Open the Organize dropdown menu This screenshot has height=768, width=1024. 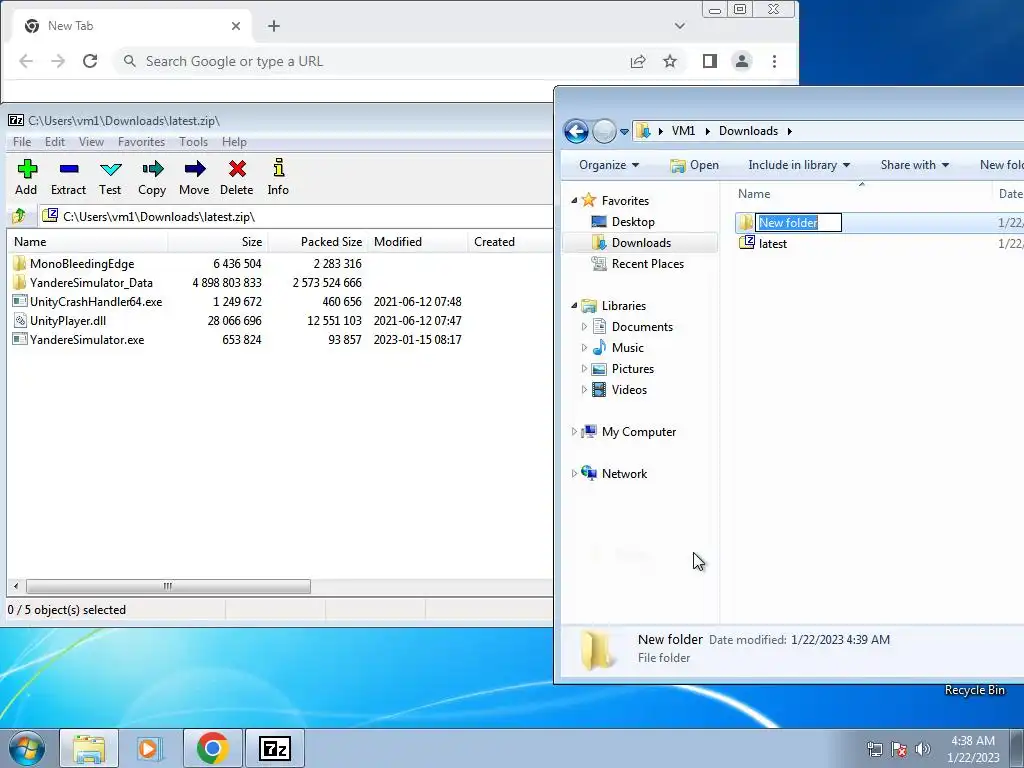(609, 165)
